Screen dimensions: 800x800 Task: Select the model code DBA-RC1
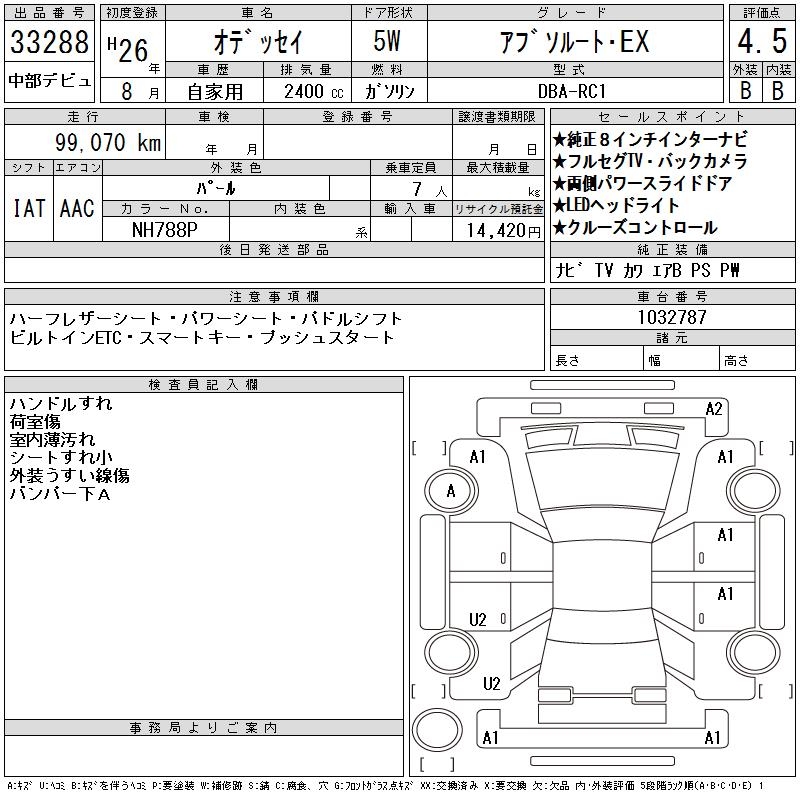click(571, 91)
